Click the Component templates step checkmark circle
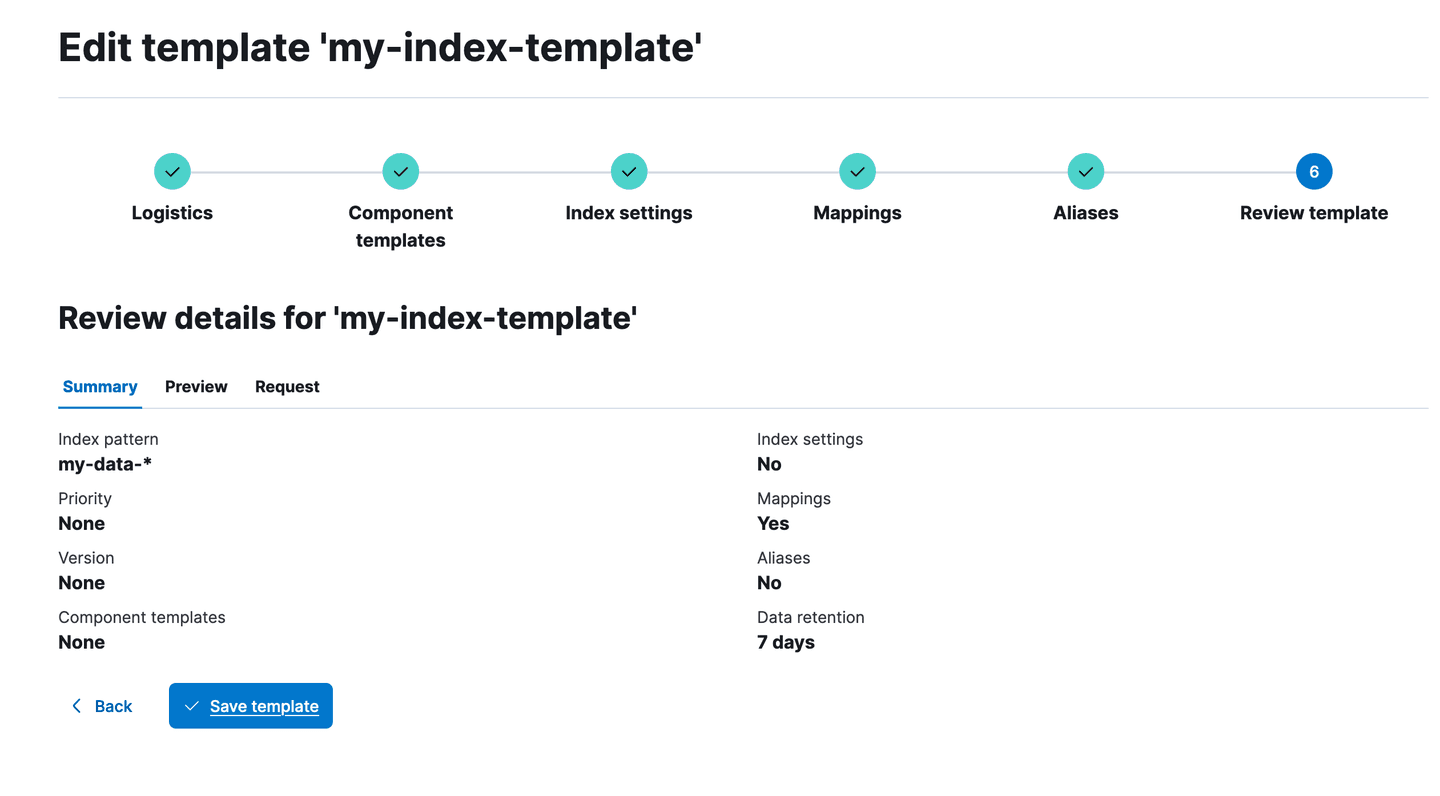1440x796 pixels. point(400,172)
